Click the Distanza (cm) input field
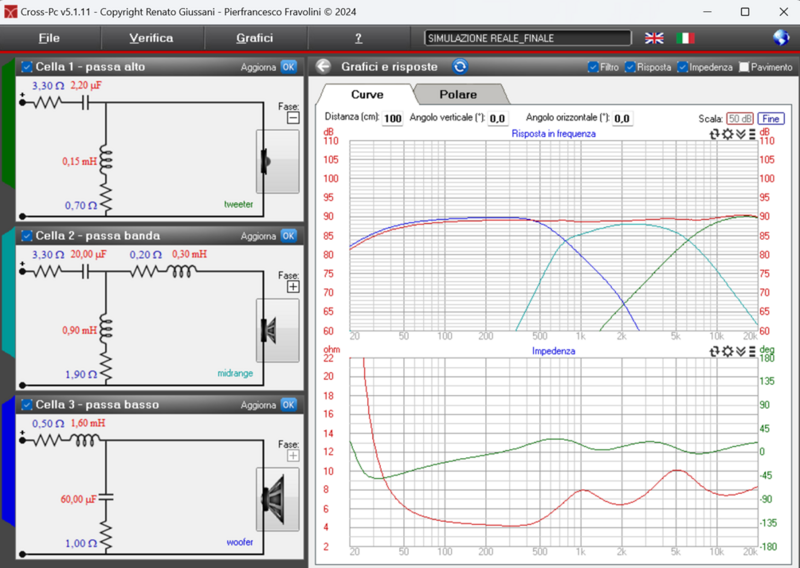 coord(392,118)
